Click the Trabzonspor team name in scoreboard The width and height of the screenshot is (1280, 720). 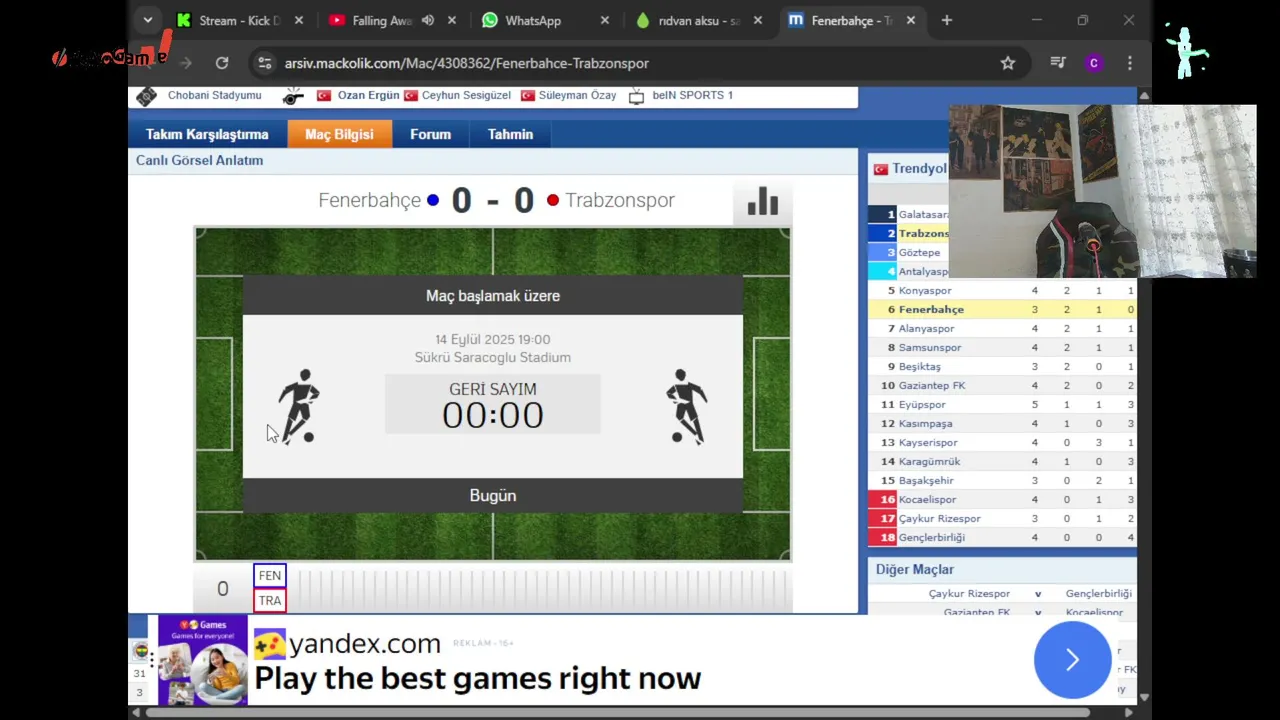620,200
